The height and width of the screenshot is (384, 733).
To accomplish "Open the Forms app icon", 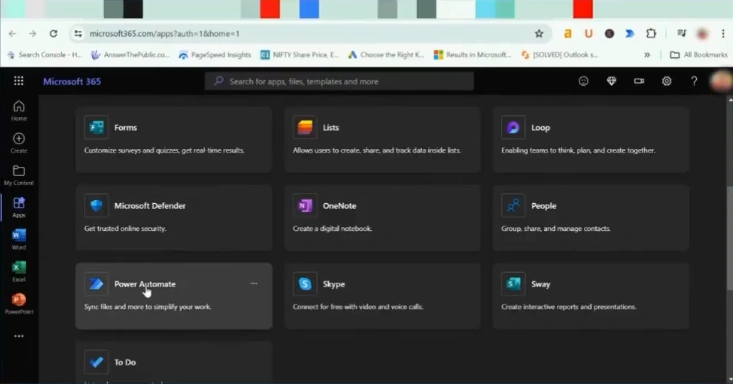I will click(x=96, y=127).
